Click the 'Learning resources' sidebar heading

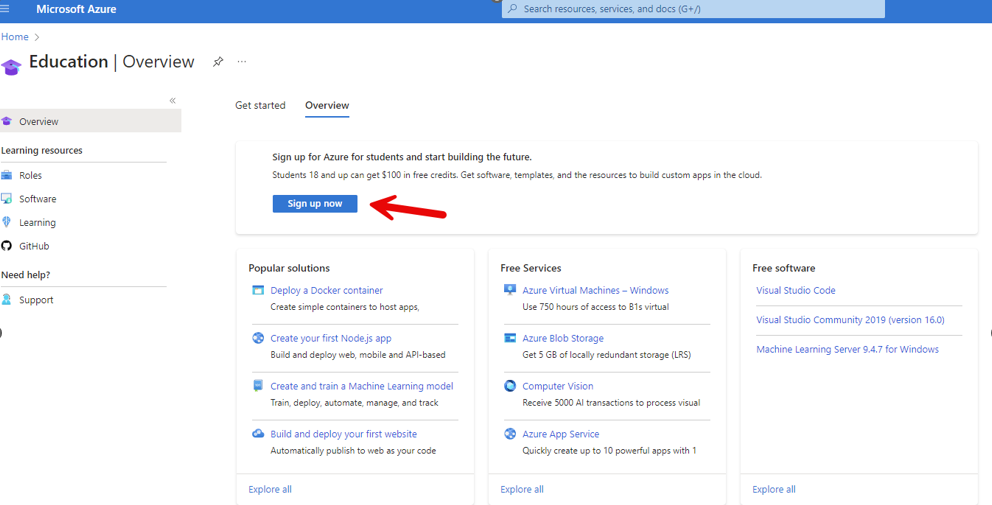point(42,151)
